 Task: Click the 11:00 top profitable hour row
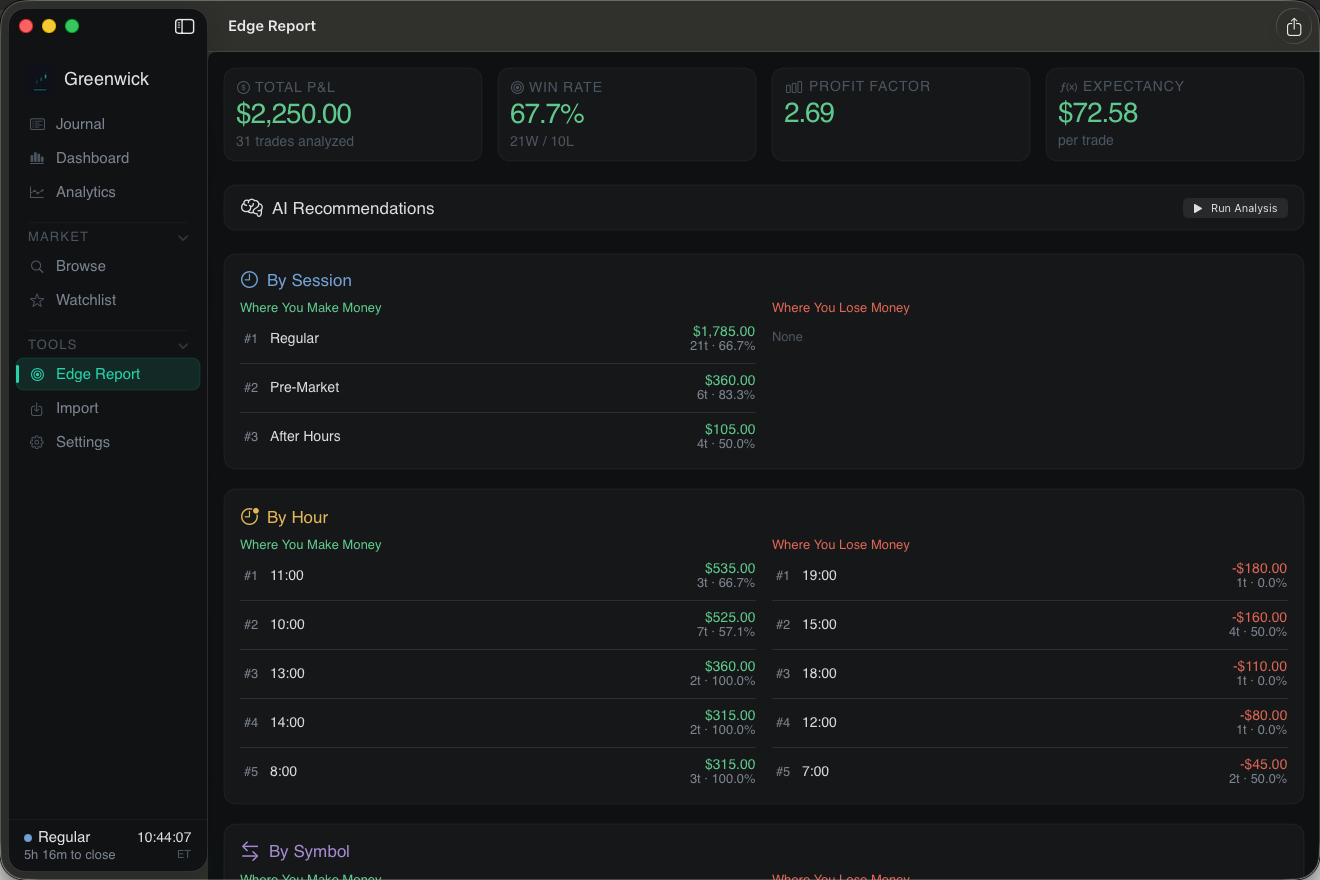click(498, 576)
